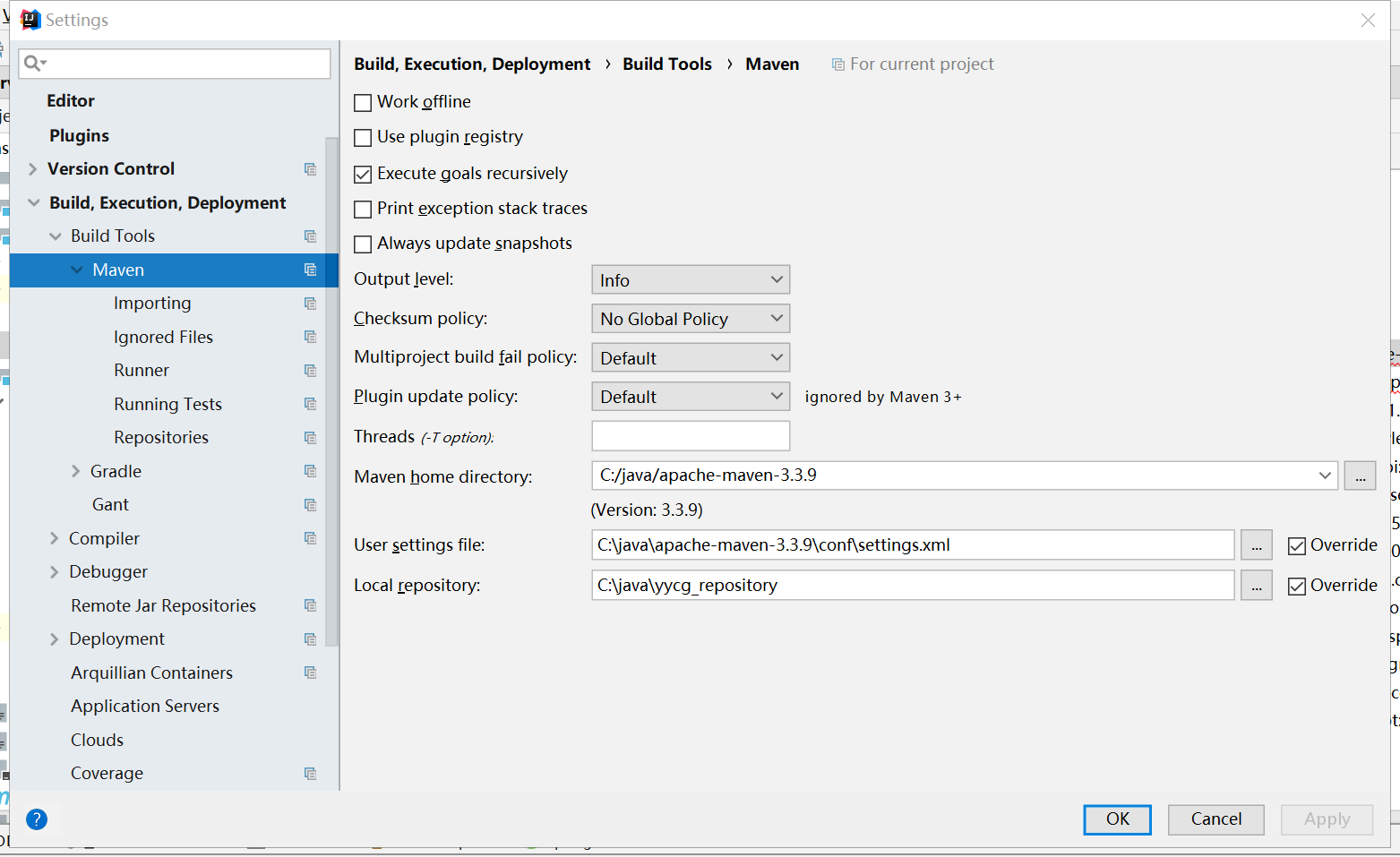Expand the Version Control tree node
Image resolution: width=1400 pixels, height=857 pixels.
tap(33, 169)
